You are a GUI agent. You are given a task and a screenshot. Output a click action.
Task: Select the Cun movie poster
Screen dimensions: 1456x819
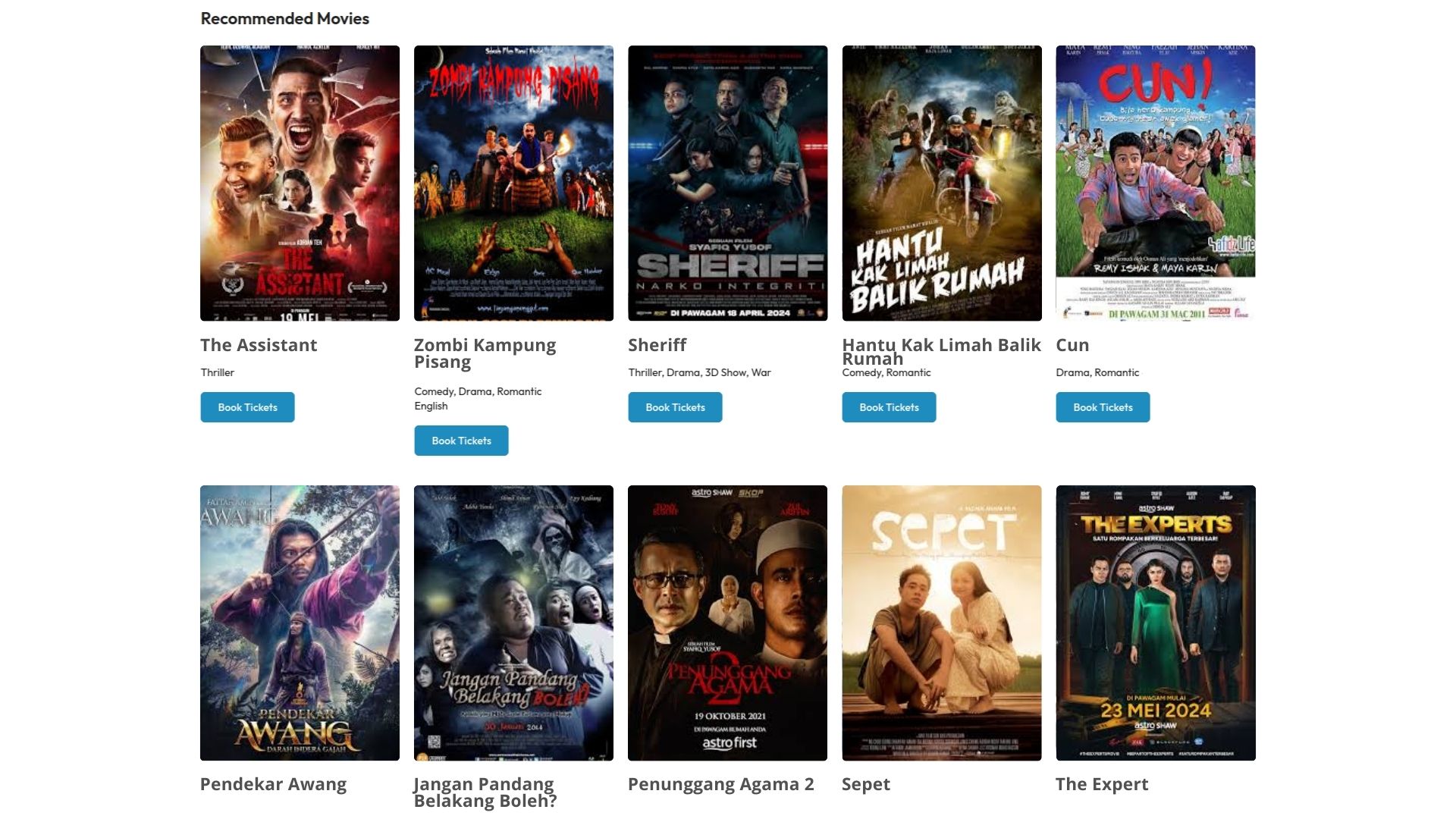(x=1155, y=183)
